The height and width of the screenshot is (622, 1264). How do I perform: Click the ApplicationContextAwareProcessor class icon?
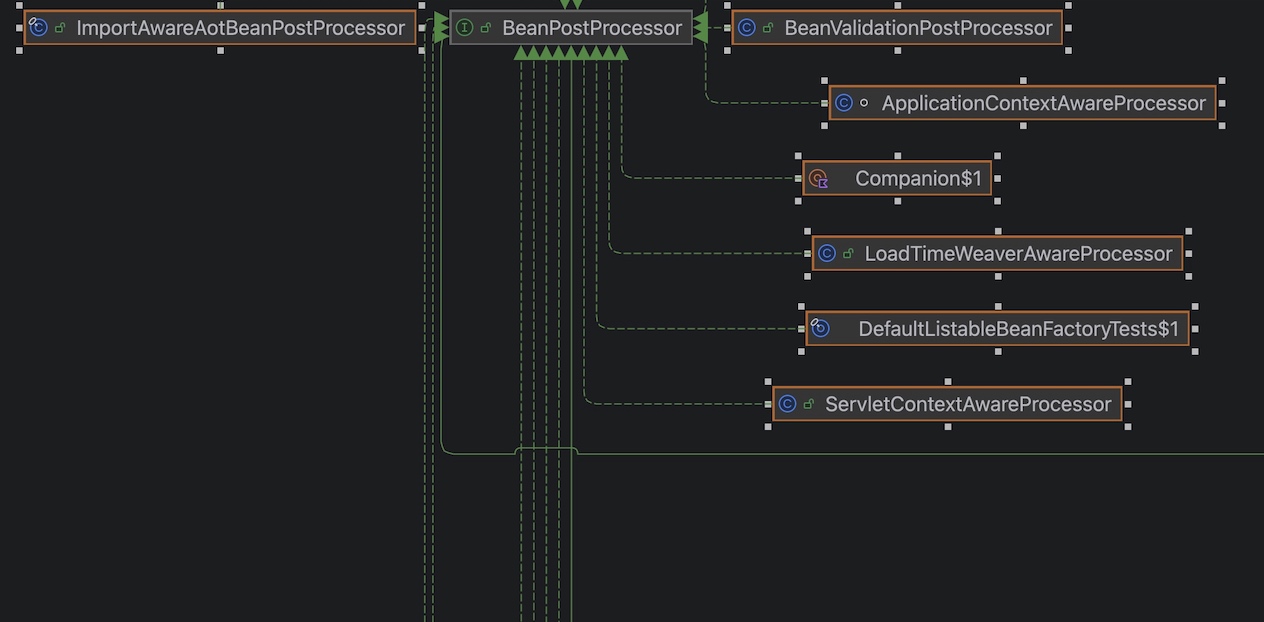[x=843, y=104]
